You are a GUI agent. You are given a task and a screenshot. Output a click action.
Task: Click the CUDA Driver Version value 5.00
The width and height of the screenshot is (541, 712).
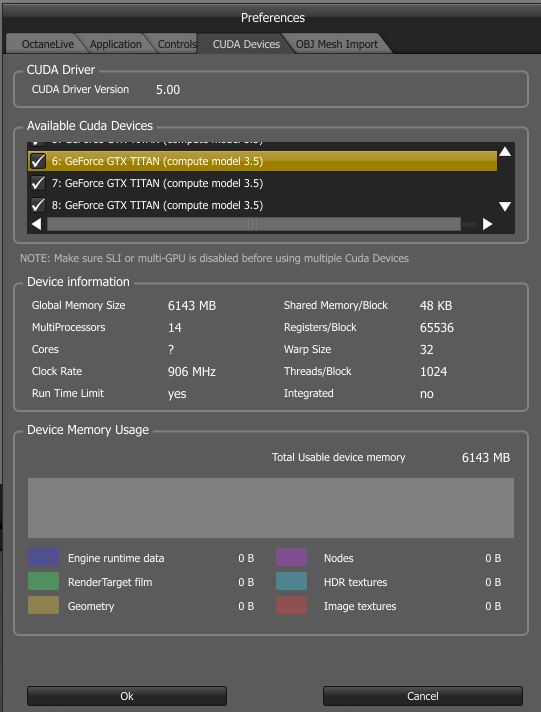click(168, 90)
